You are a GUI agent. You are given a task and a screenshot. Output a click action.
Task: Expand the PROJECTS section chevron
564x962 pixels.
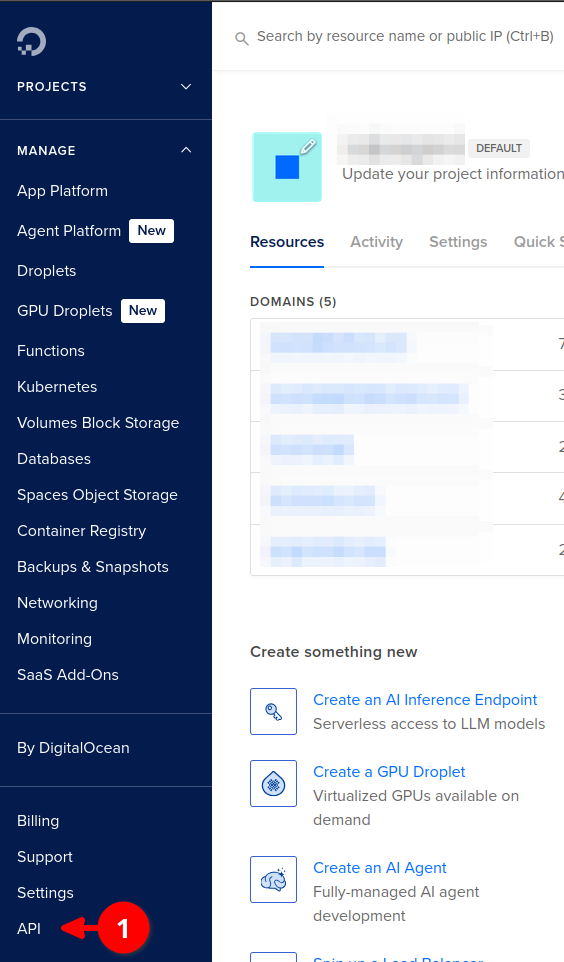coord(186,87)
